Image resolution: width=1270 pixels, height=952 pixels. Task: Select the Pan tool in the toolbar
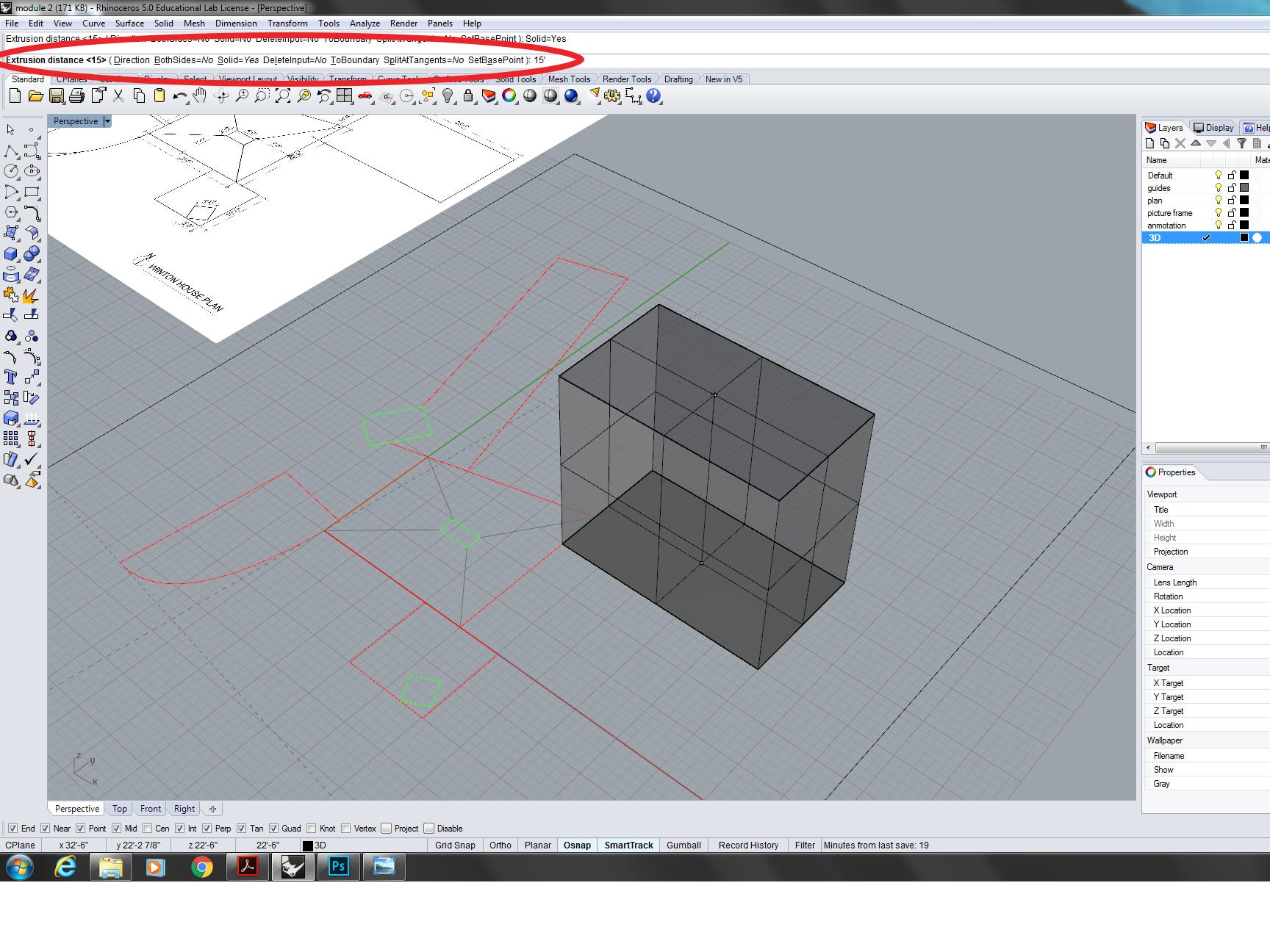200,95
